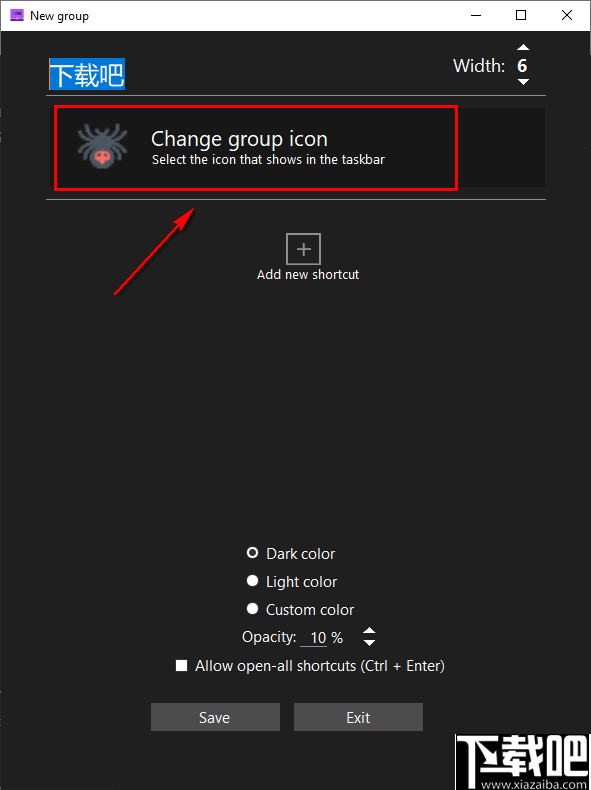Click the group name field 下载吧
Screen dimensions: 591x790
87,75
